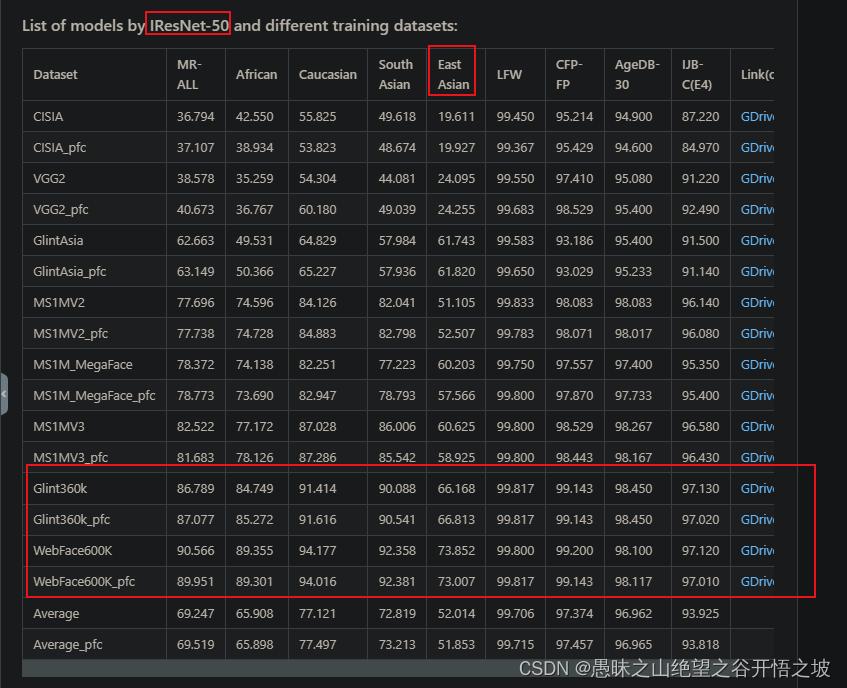The width and height of the screenshot is (847, 688).
Task: Open the GDrive link for MS1MV2
Action: (757, 303)
